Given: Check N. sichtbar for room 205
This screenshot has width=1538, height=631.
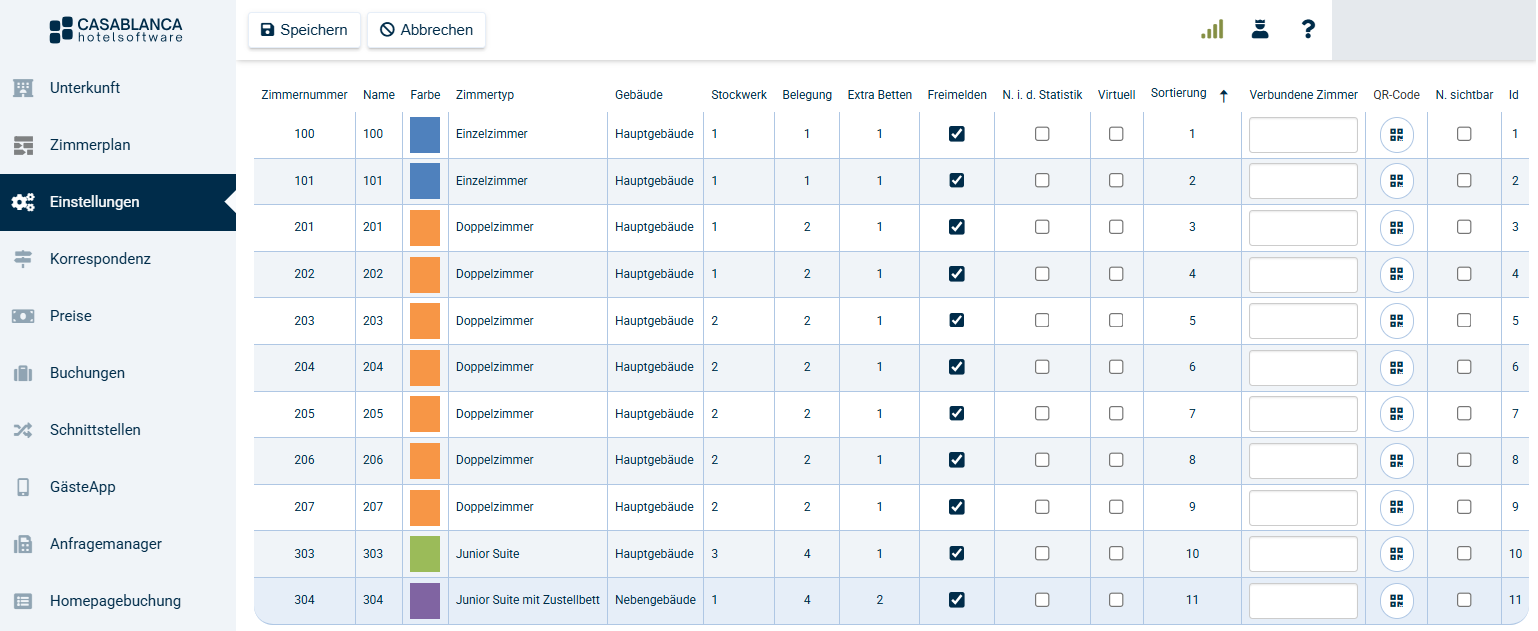Looking at the screenshot, I should tap(1464, 414).
